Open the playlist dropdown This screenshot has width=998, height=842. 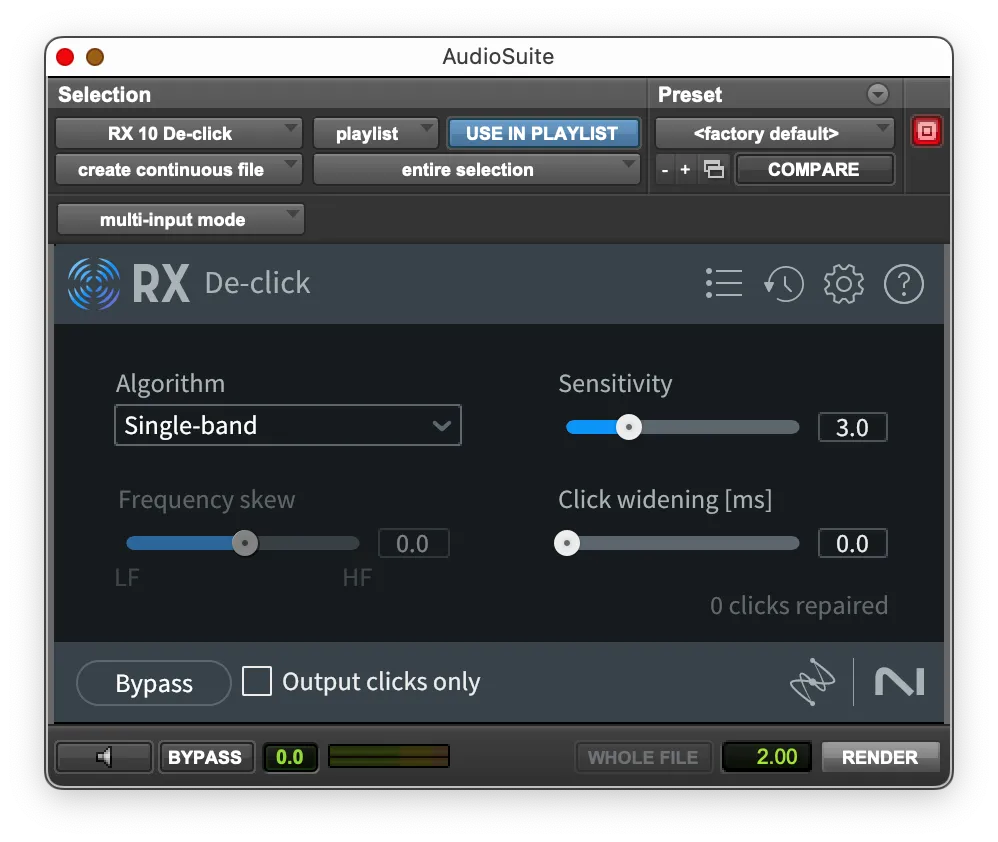click(x=376, y=133)
